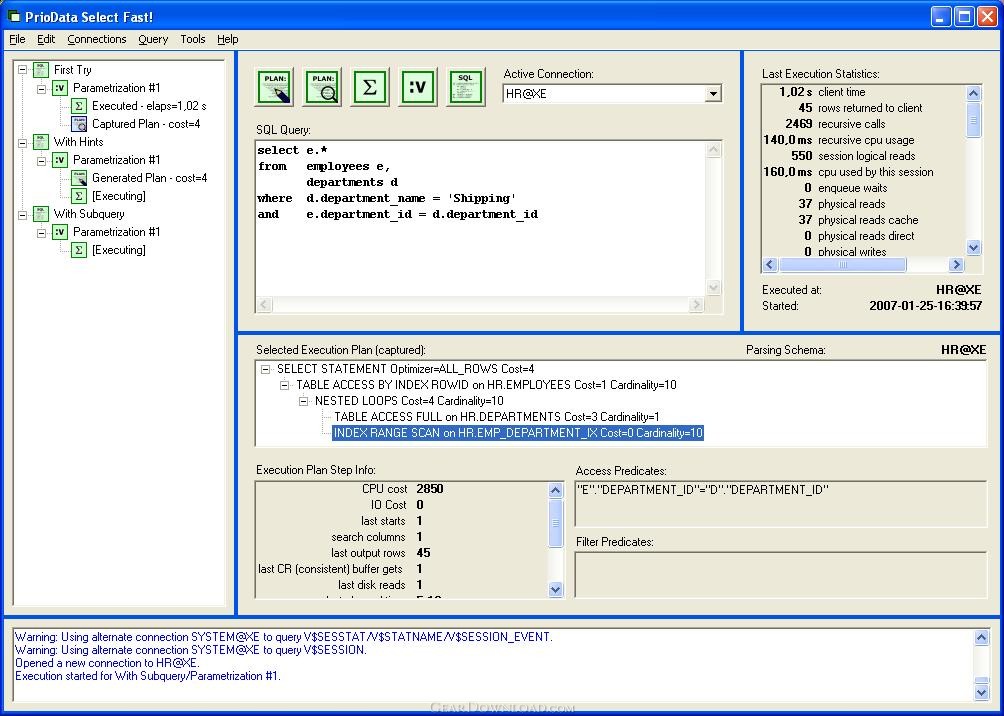Viewport: 1004px width, 716px height.
Task: Click the plan icon next to Generated Plan
Action: click(x=79, y=177)
